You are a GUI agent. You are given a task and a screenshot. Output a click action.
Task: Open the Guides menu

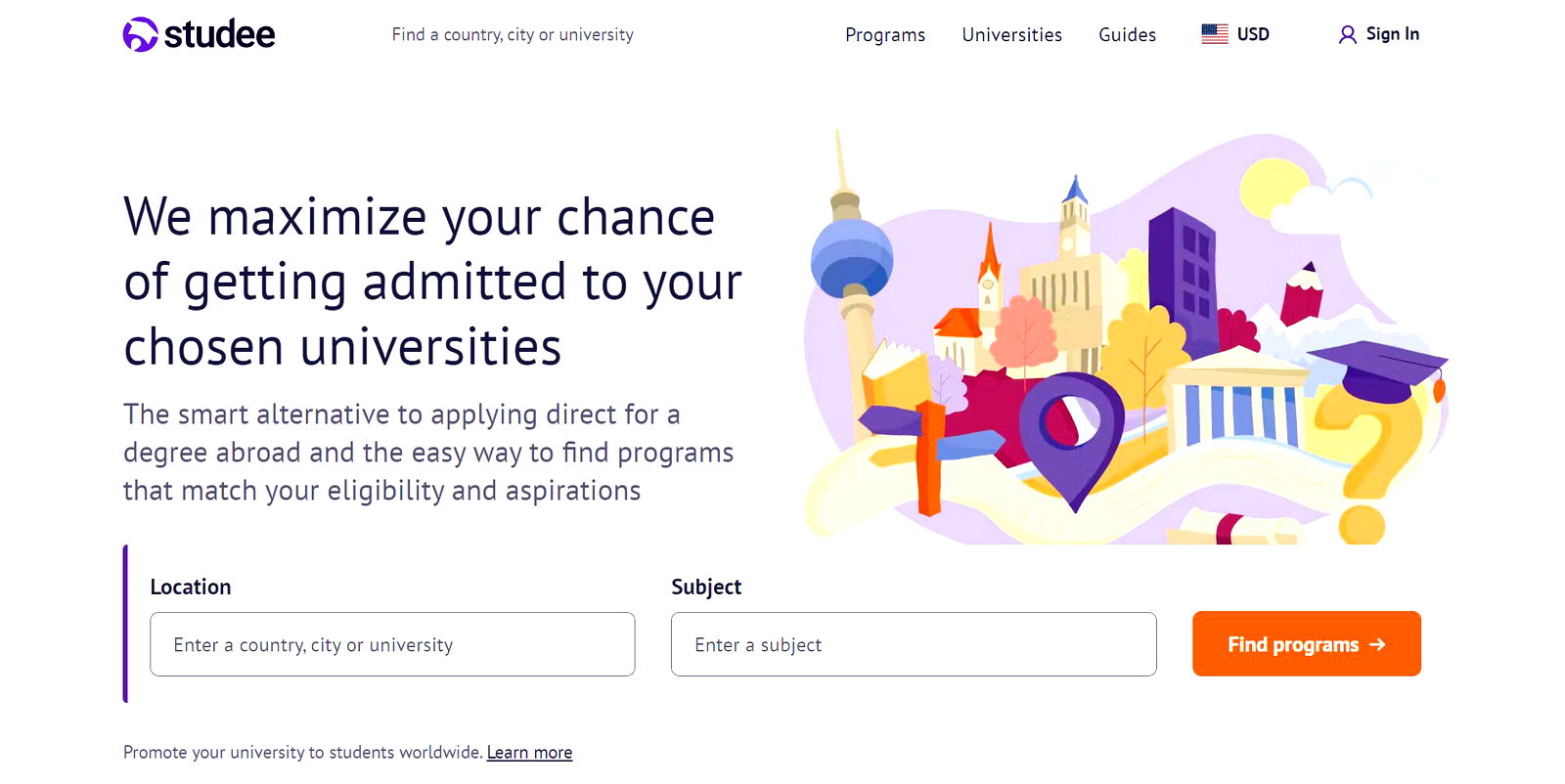click(x=1127, y=35)
